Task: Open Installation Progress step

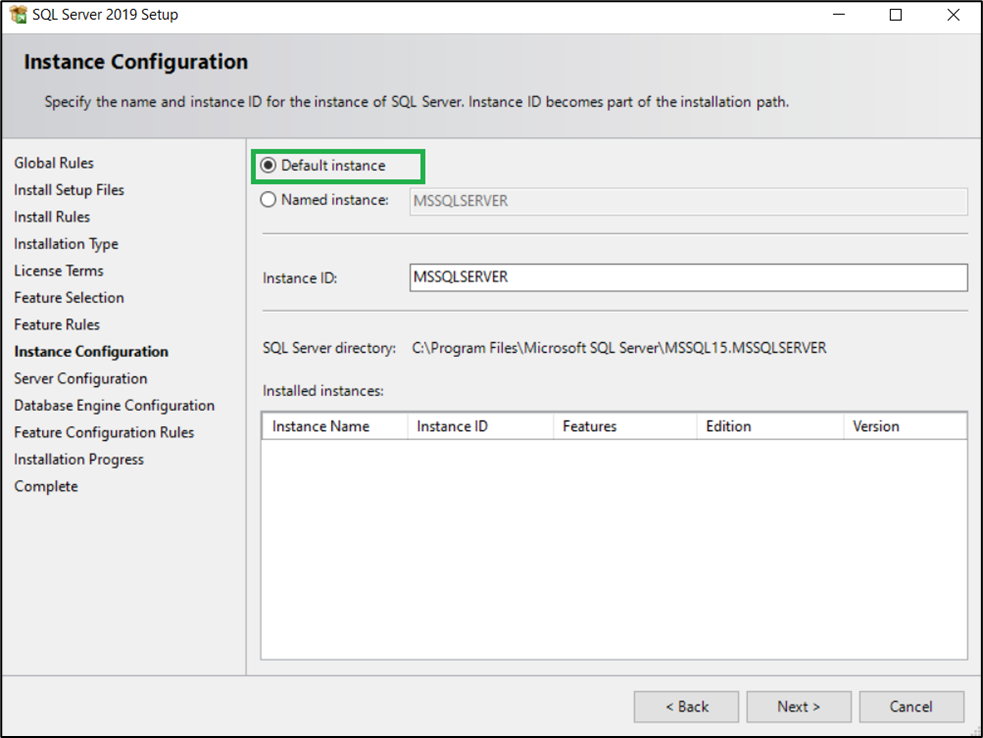Action: pos(79,460)
